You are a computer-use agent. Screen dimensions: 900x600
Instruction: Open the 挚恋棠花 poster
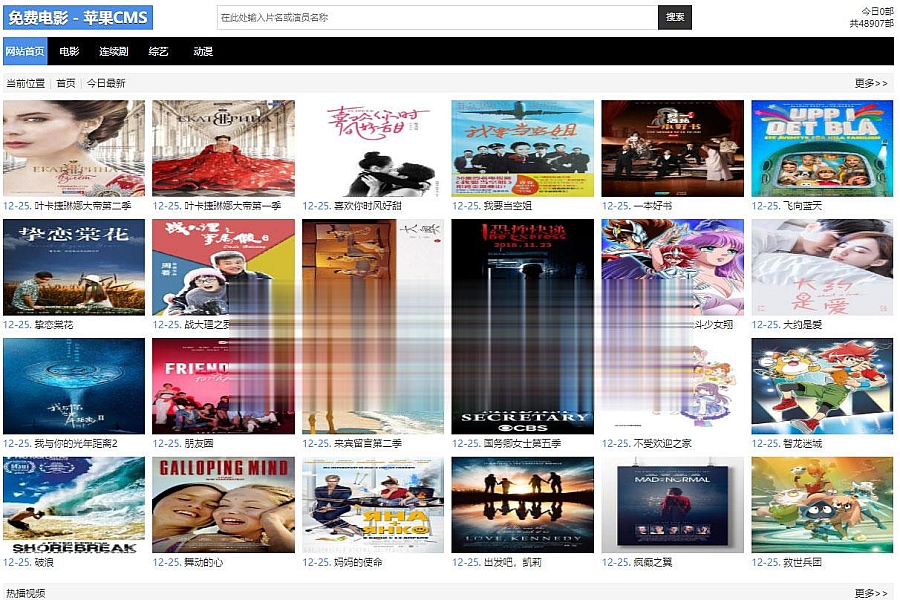tap(74, 268)
